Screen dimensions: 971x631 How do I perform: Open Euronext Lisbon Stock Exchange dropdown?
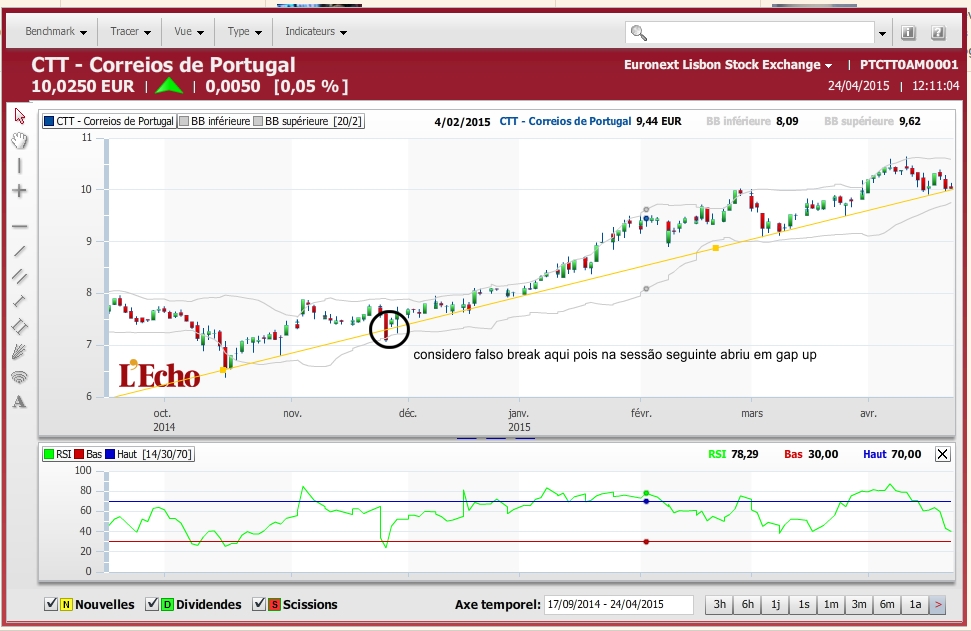pyautogui.click(x=728, y=65)
